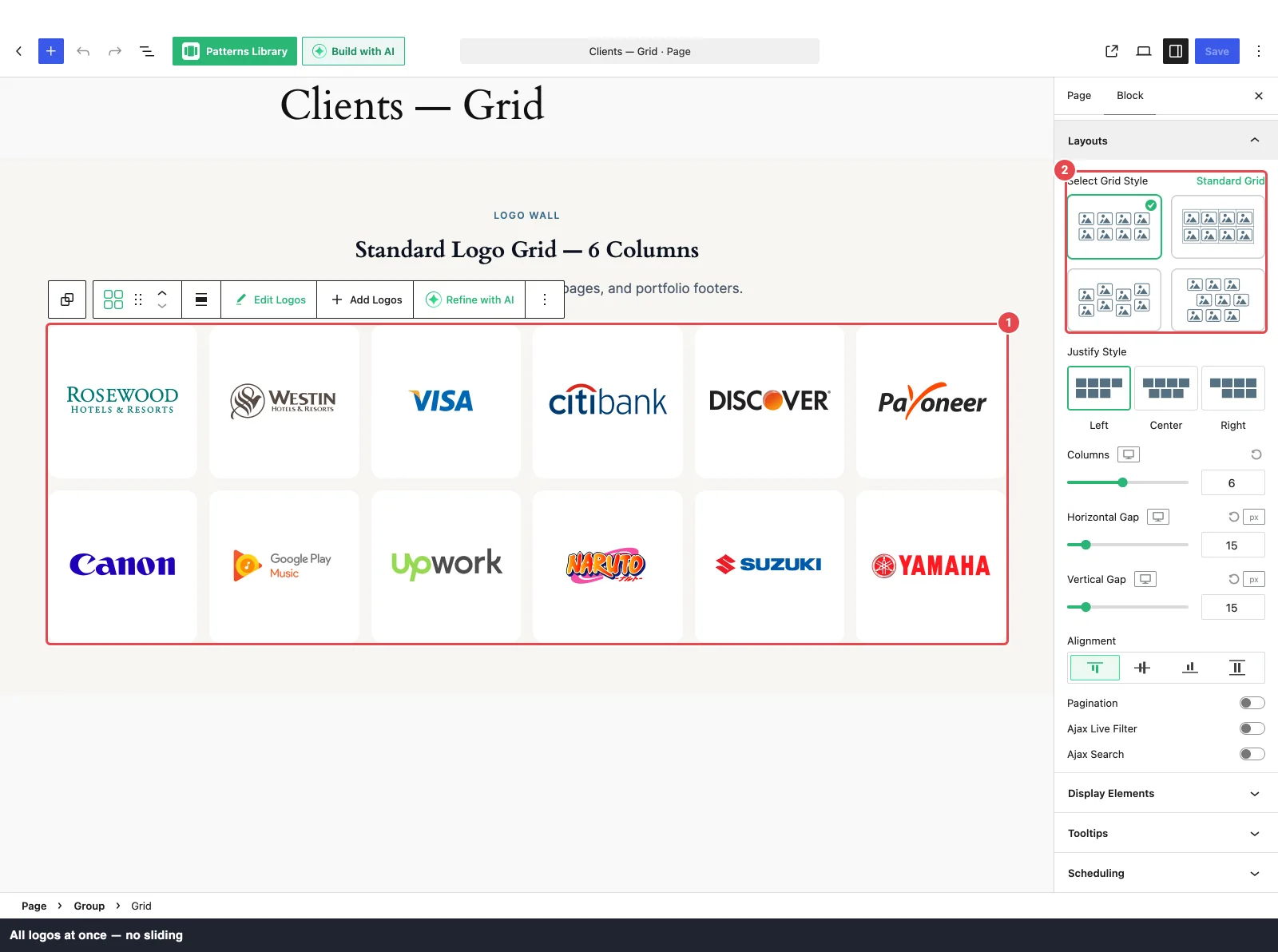Go back using the top-left arrow
This screenshot has width=1278, height=952.
[x=19, y=51]
